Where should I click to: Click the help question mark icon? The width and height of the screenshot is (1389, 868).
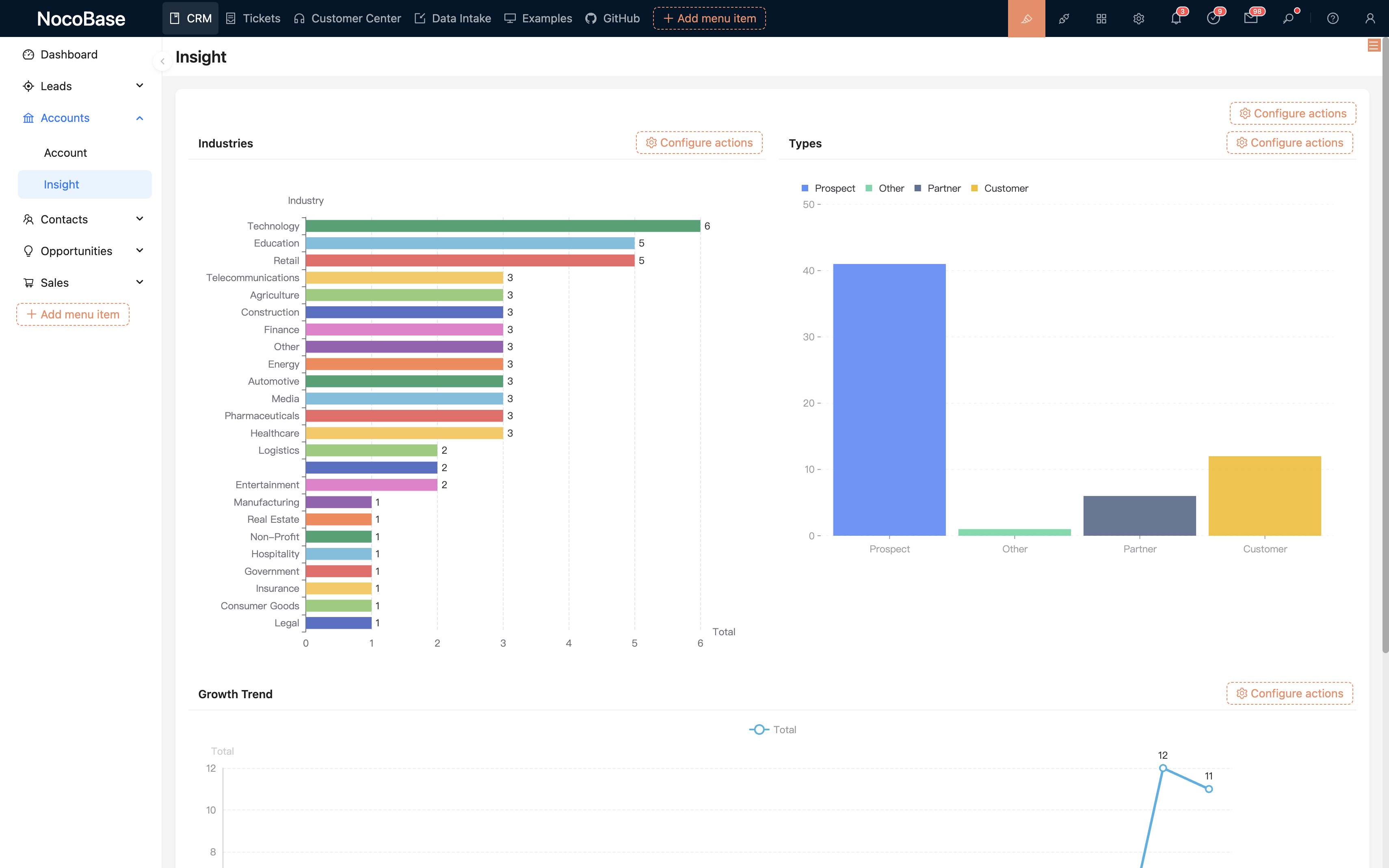click(x=1333, y=18)
